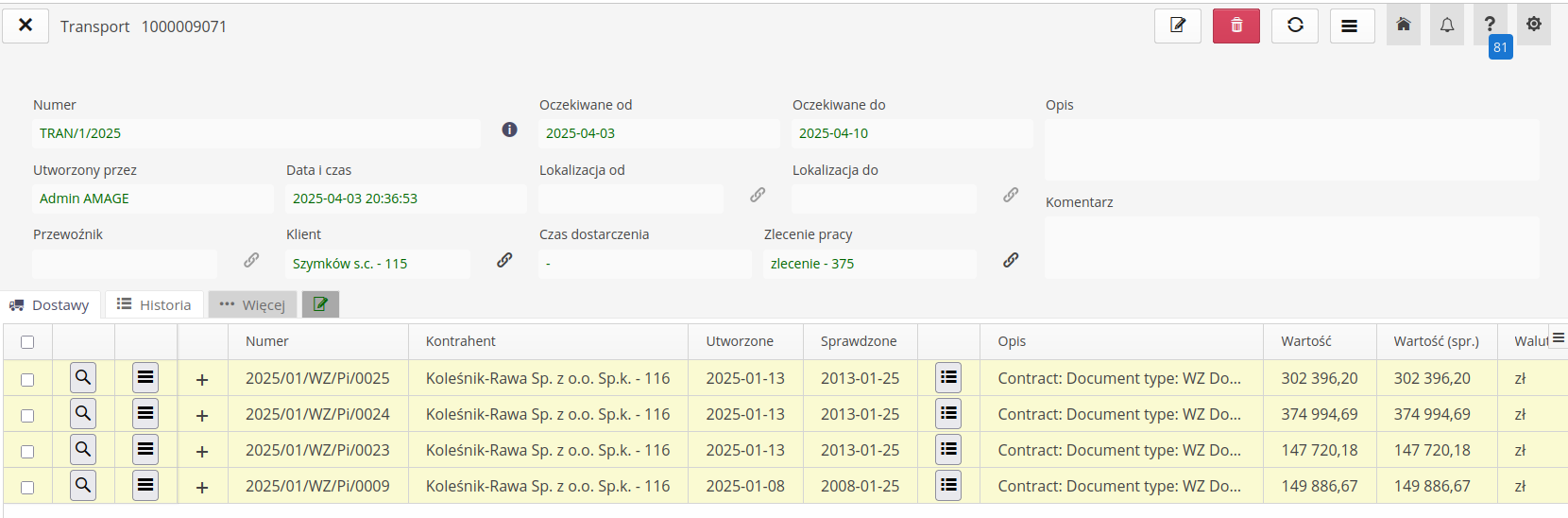Click info icon next to Numer field

tap(509, 129)
